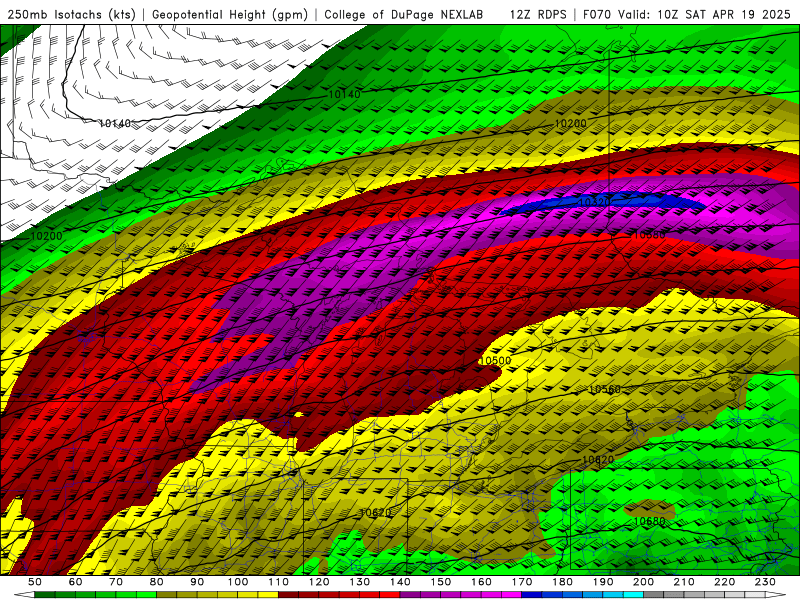Click the 100 knot colorbar label
The height and width of the screenshot is (600, 800).
click(x=238, y=582)
